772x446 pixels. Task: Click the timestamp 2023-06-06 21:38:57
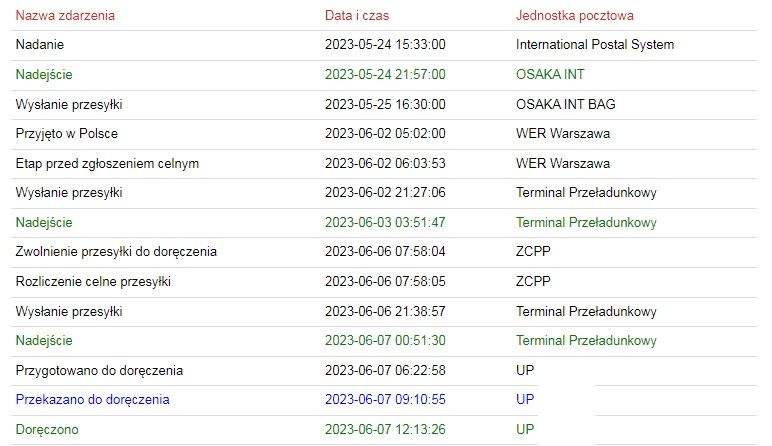385,311
